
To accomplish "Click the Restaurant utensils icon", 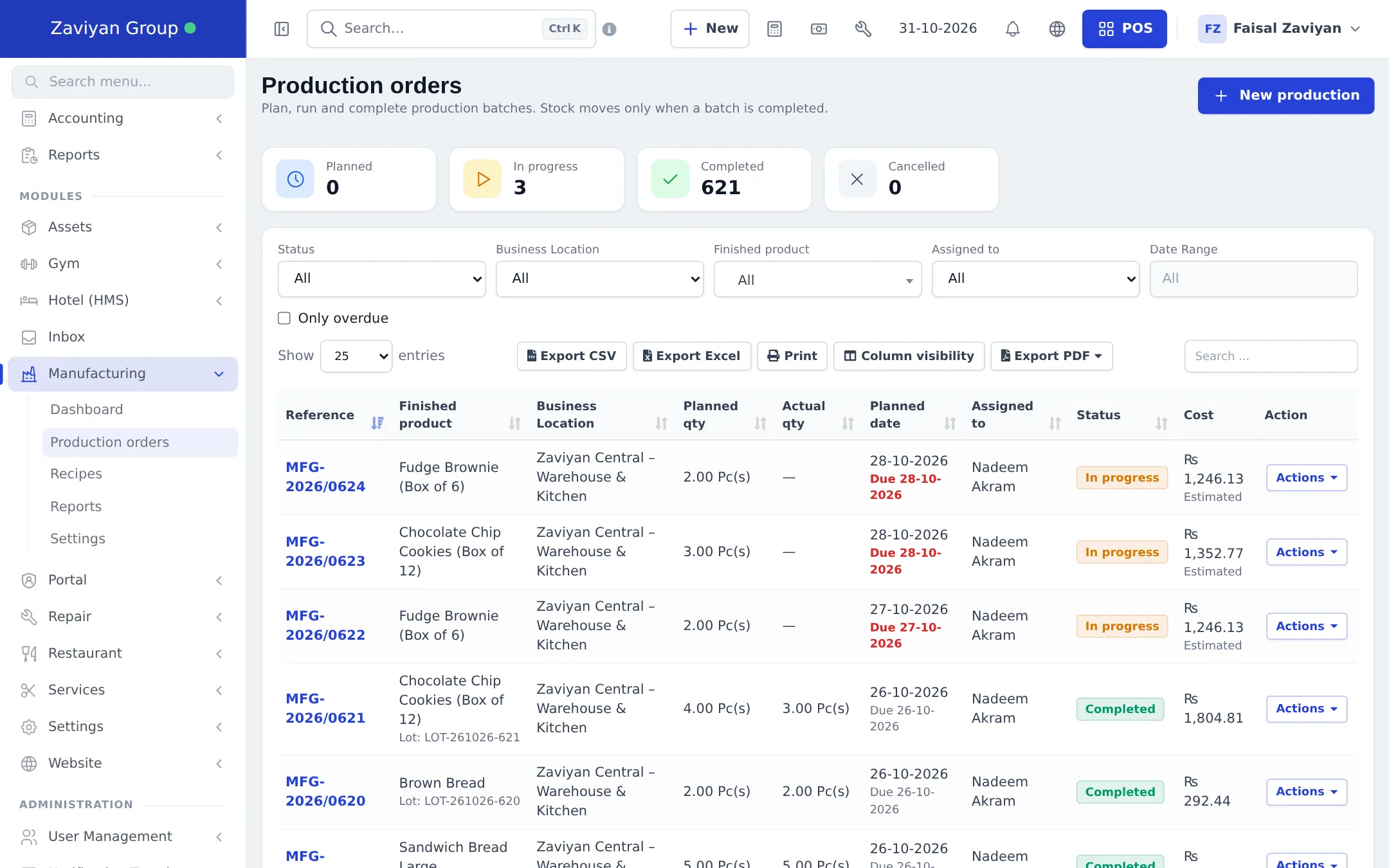I will 29,653.
